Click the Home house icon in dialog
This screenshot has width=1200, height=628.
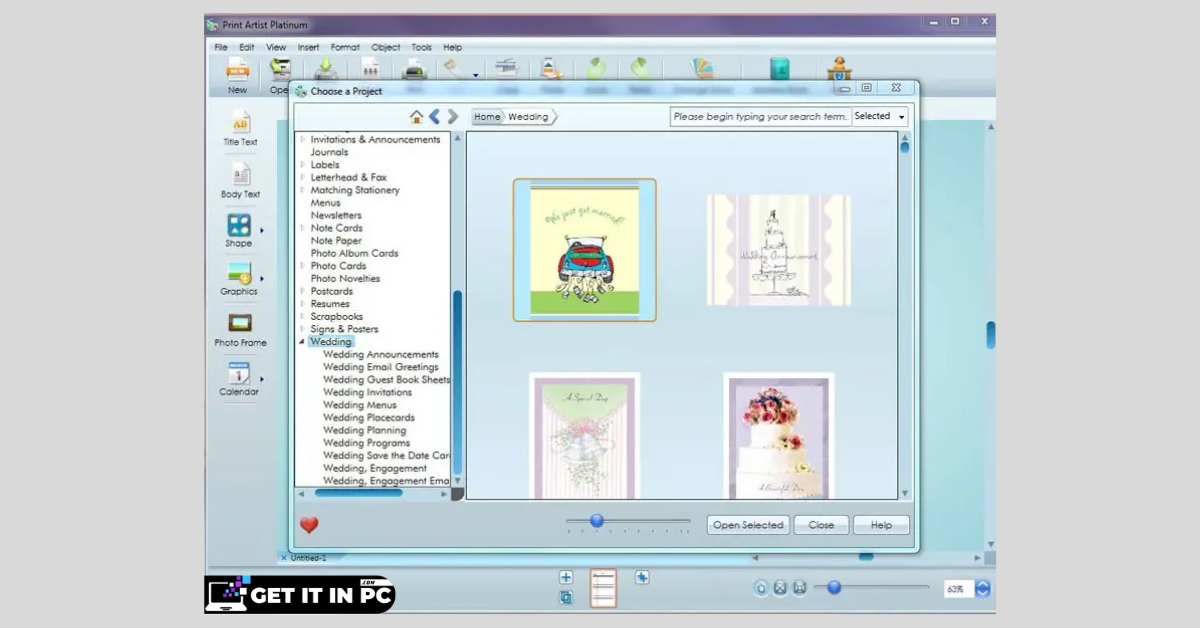tap(416, 117)
